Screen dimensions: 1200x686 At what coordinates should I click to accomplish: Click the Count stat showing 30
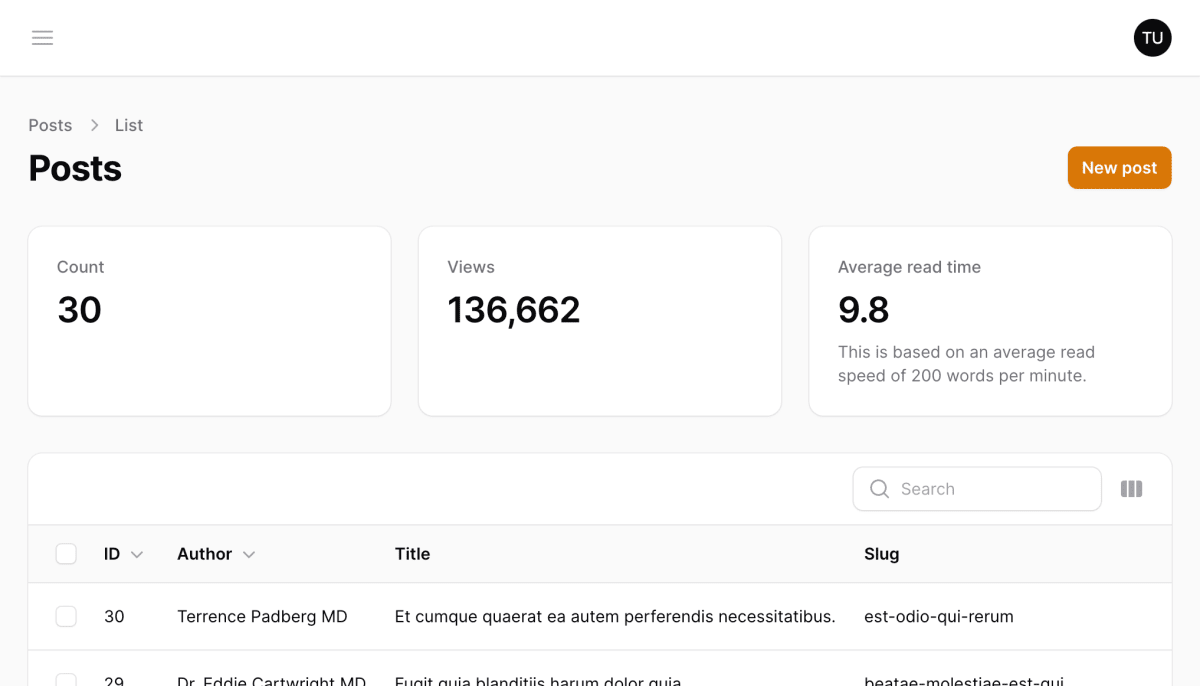pos(78,310)
